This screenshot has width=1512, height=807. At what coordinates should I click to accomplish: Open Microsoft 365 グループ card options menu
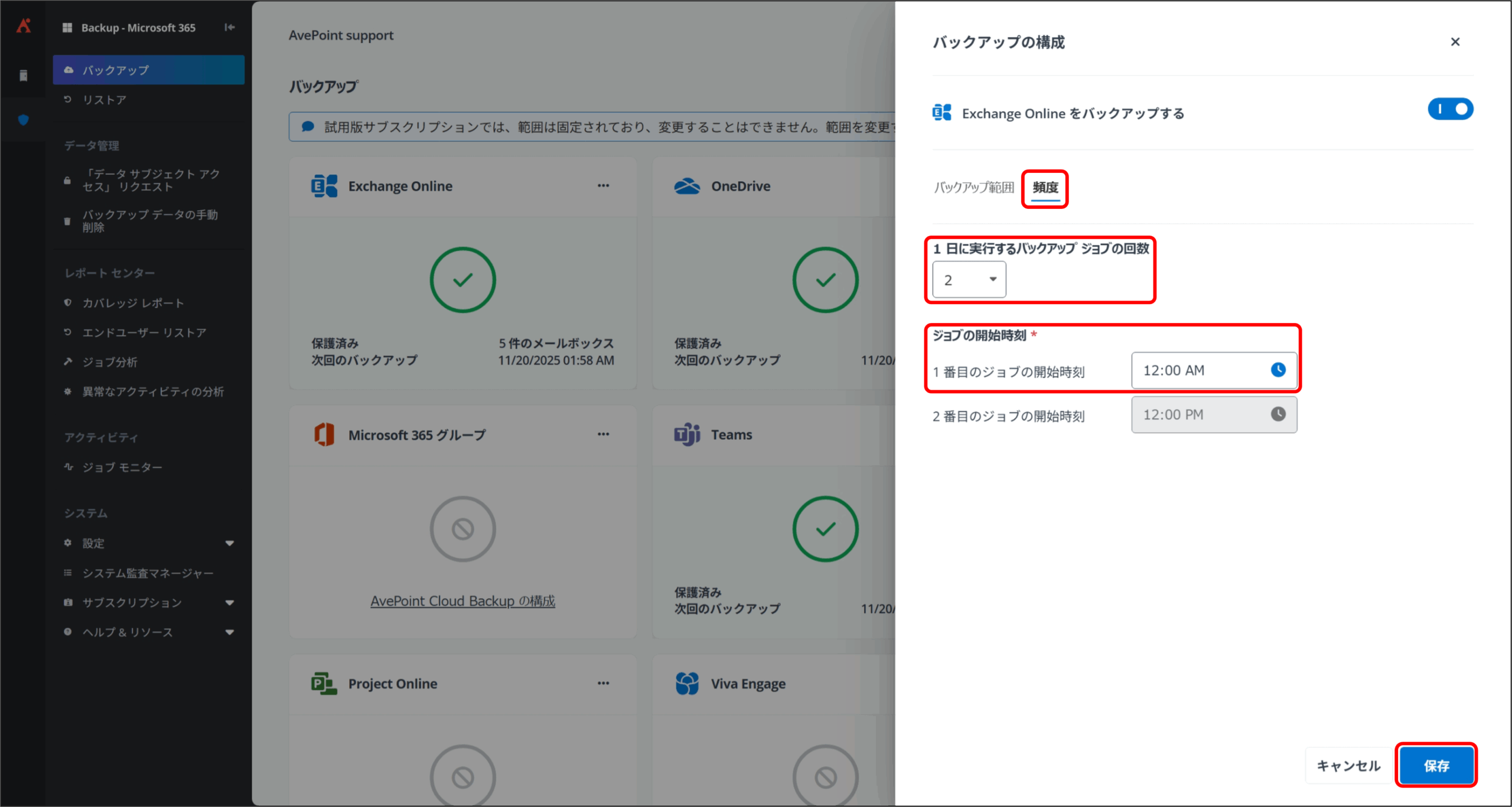603,434
